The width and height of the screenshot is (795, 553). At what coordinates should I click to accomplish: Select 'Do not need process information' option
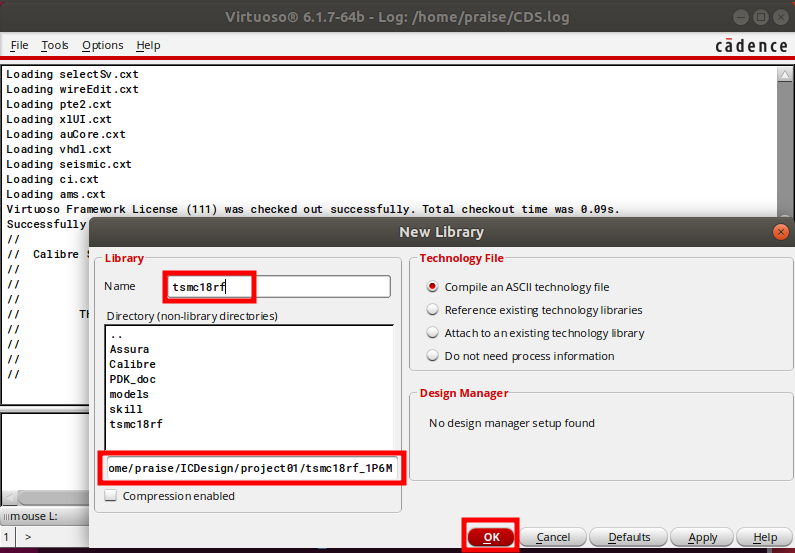[520, 356]
